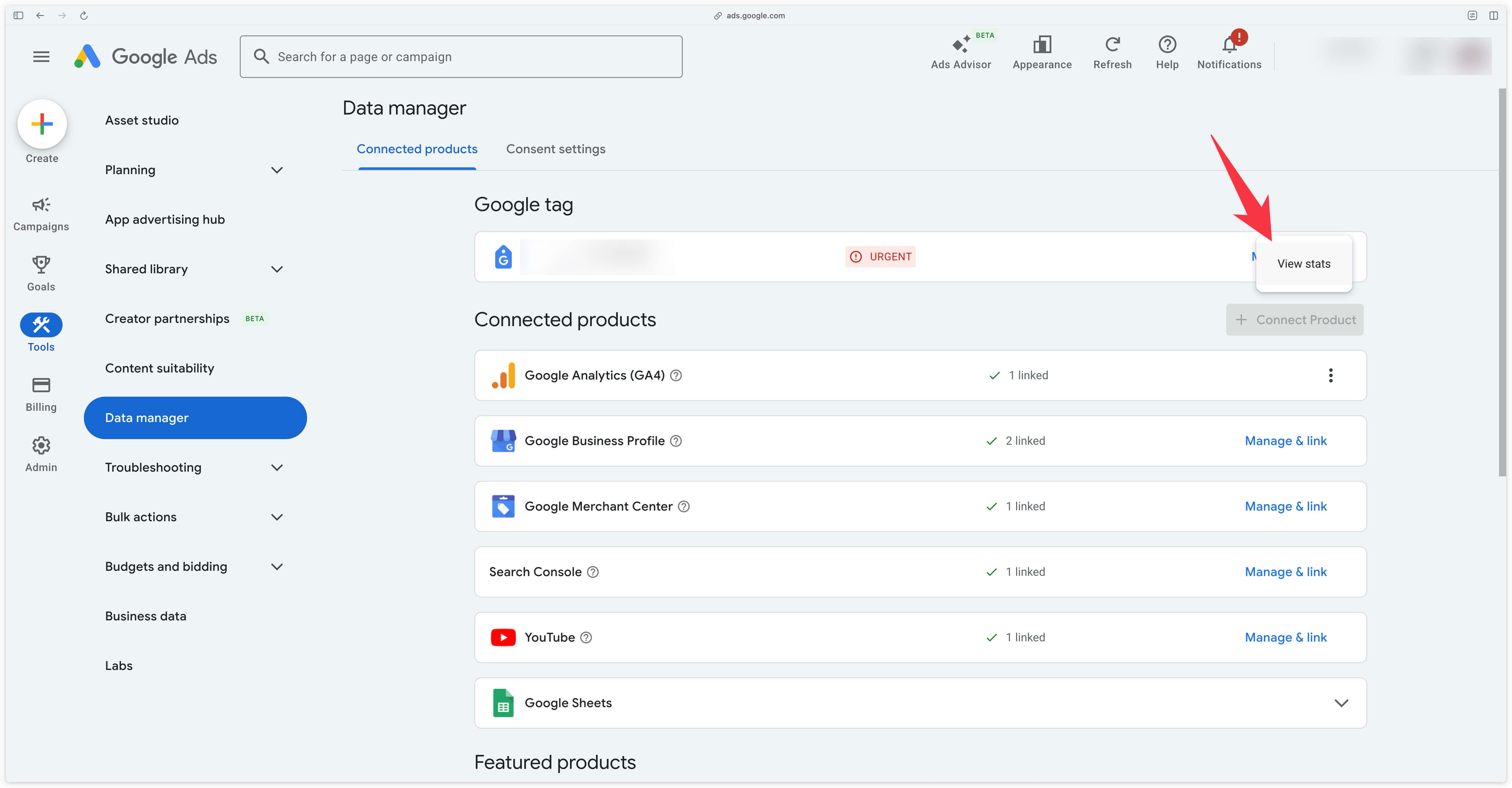Switch to the Consent settings tab

click(x=555, y=148)
